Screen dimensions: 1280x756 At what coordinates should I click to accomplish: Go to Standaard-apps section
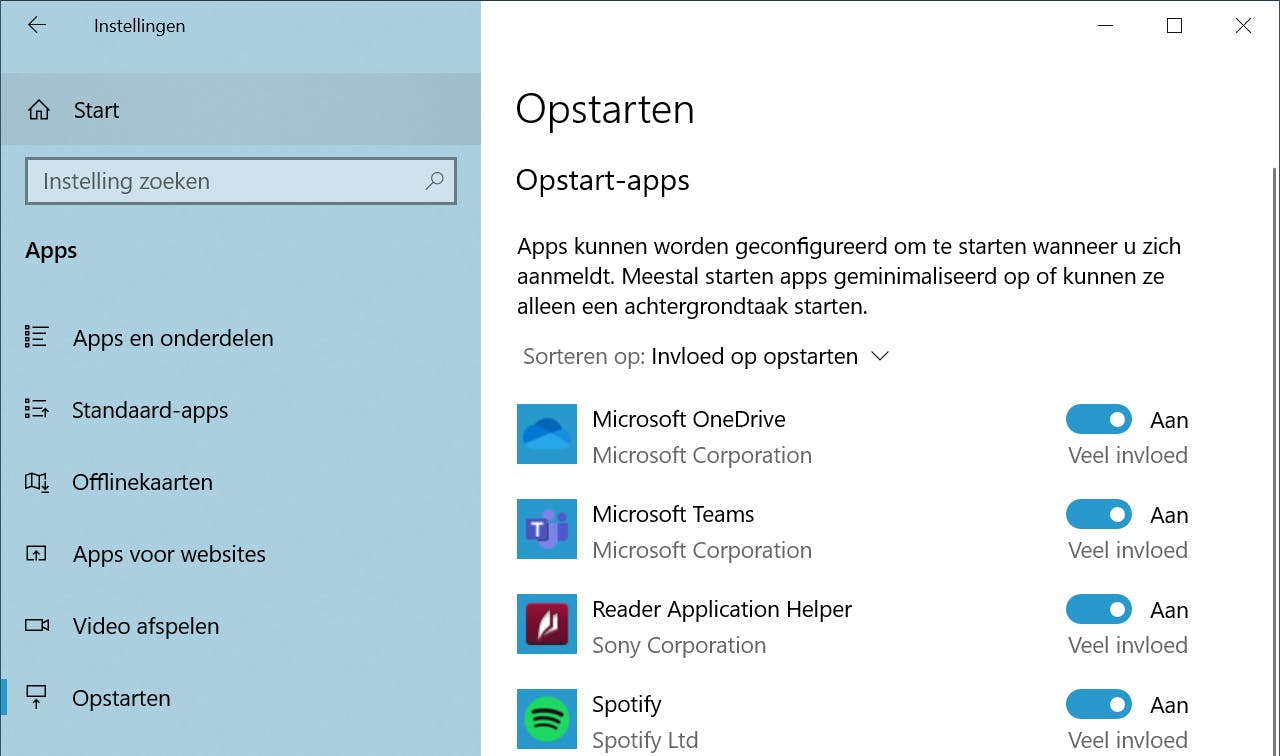tap(150, 410)
